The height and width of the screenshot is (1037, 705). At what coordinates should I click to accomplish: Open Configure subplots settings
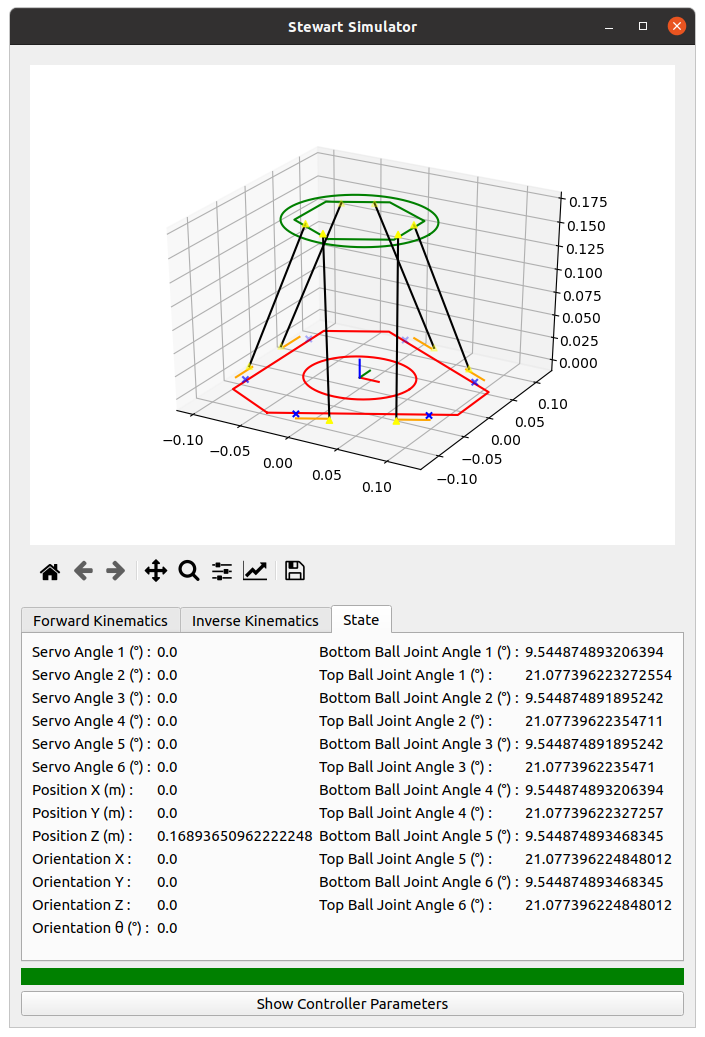coord(222,571)
